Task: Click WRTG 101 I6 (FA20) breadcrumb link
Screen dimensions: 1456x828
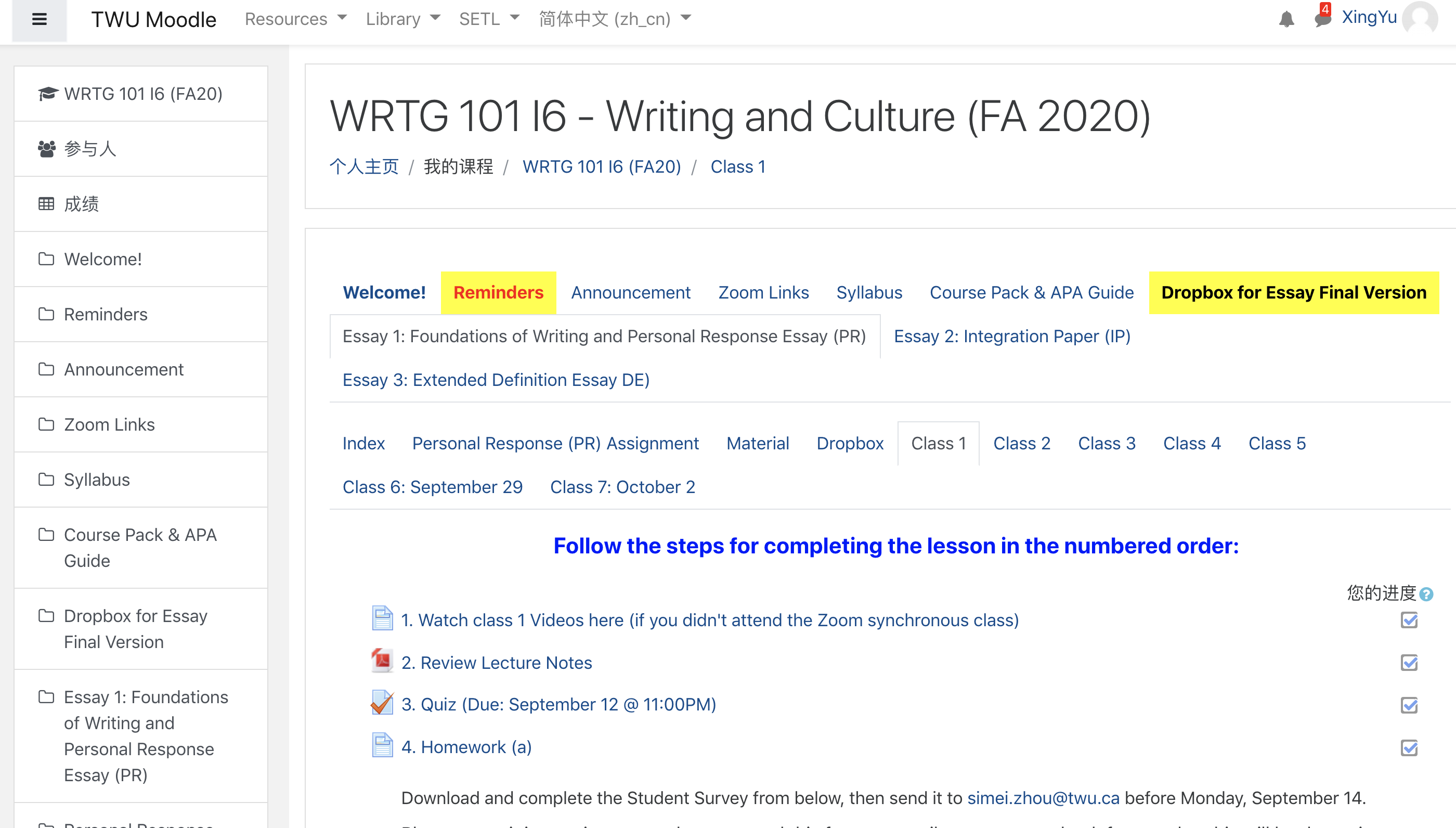Action: point(602,166)
